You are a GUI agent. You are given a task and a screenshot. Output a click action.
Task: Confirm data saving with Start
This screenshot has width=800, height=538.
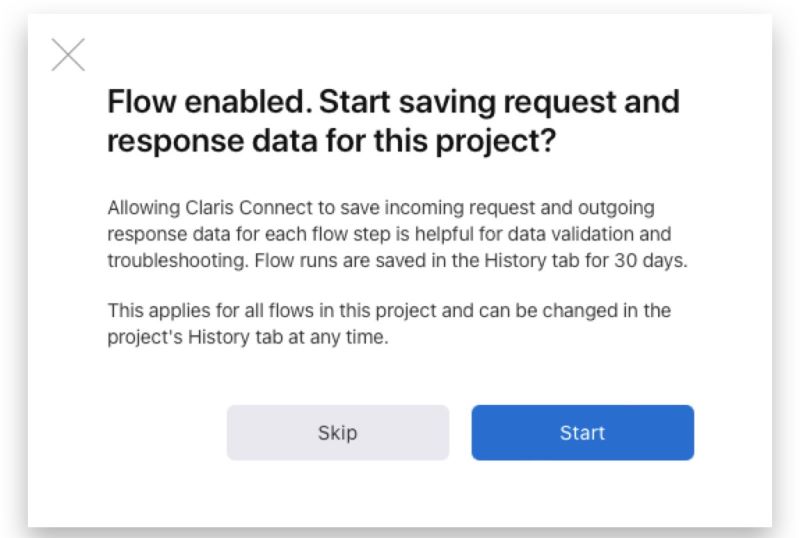tap(582, 432)
